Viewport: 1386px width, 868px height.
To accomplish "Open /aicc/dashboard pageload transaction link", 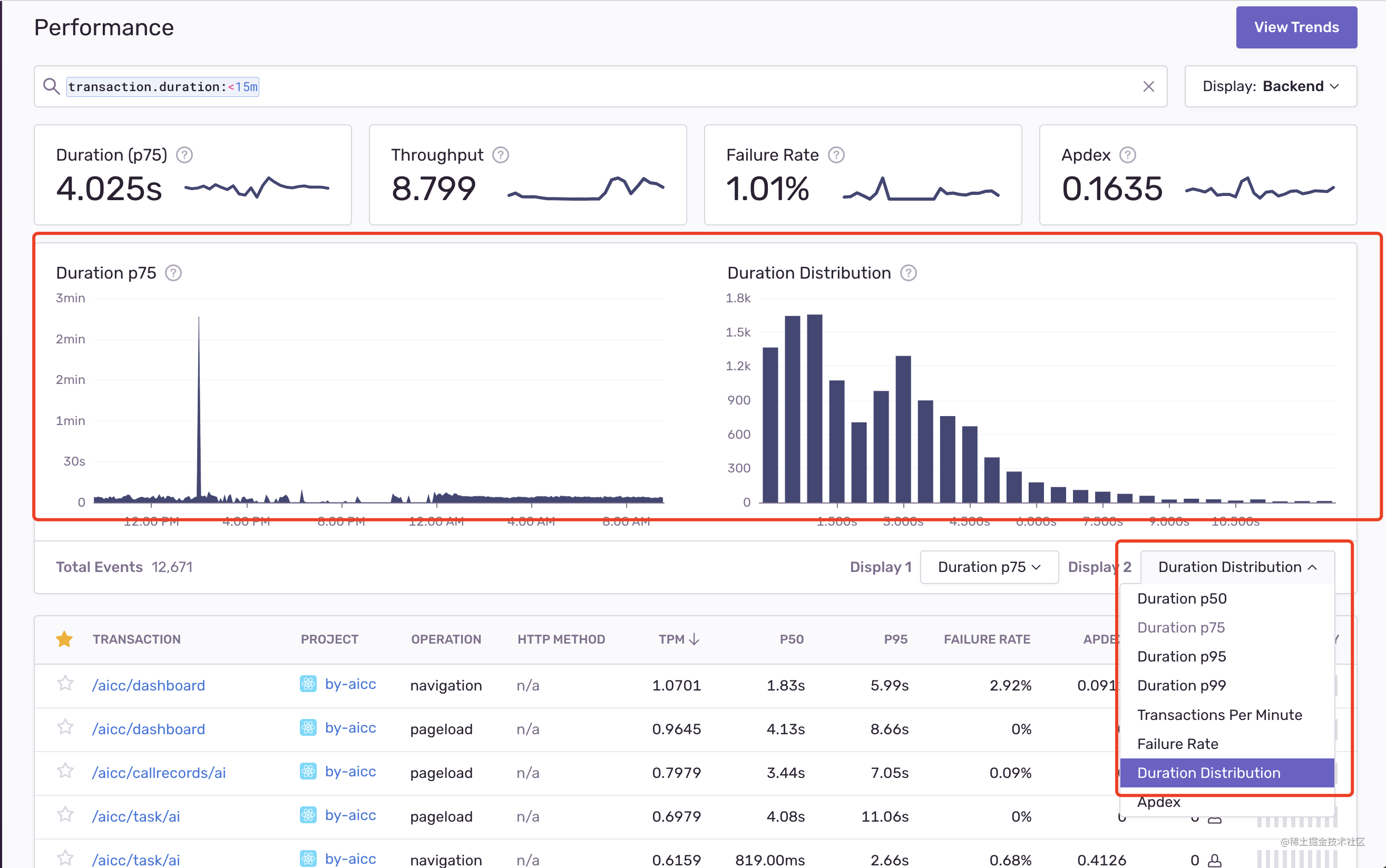I will point(149,729).
